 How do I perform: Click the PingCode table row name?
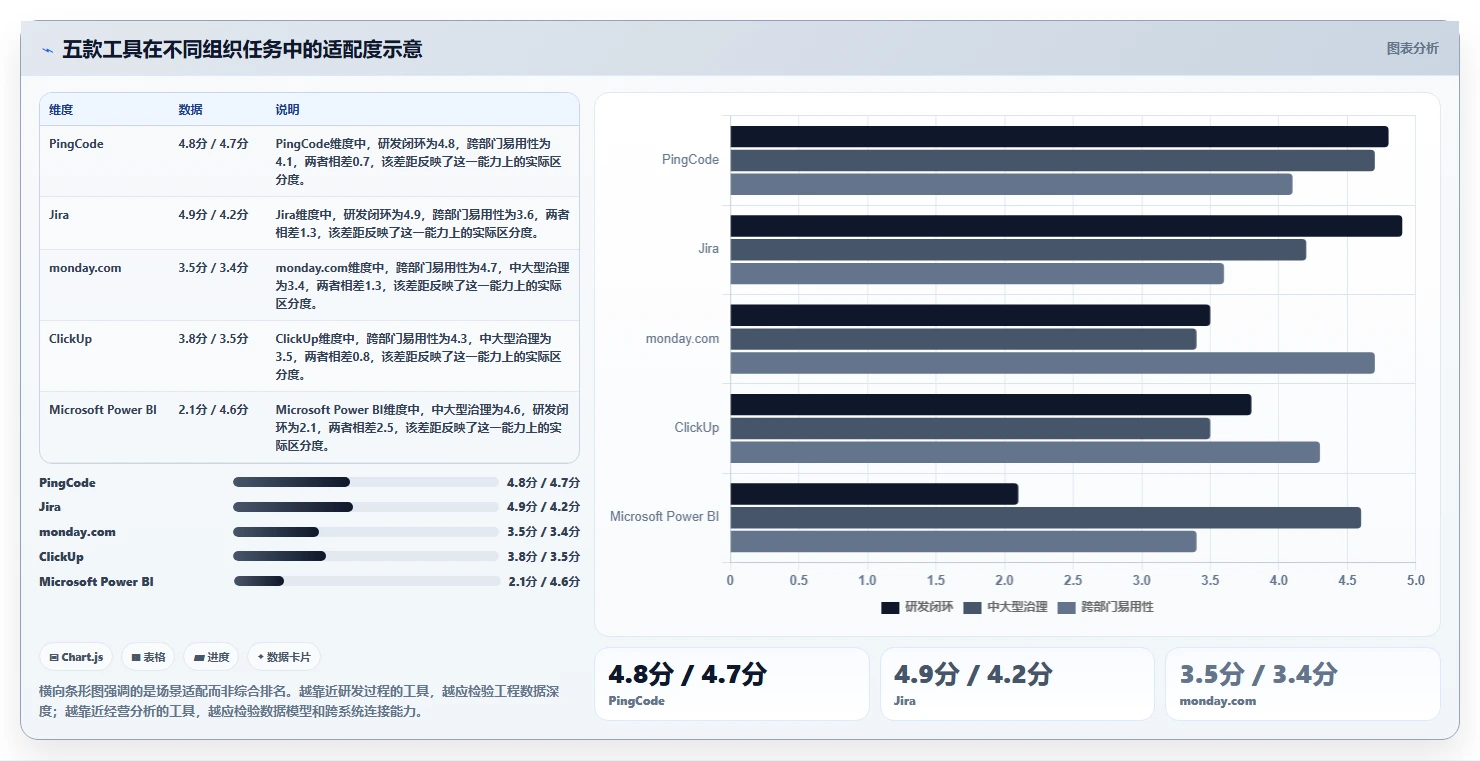[x=76, y=144]
